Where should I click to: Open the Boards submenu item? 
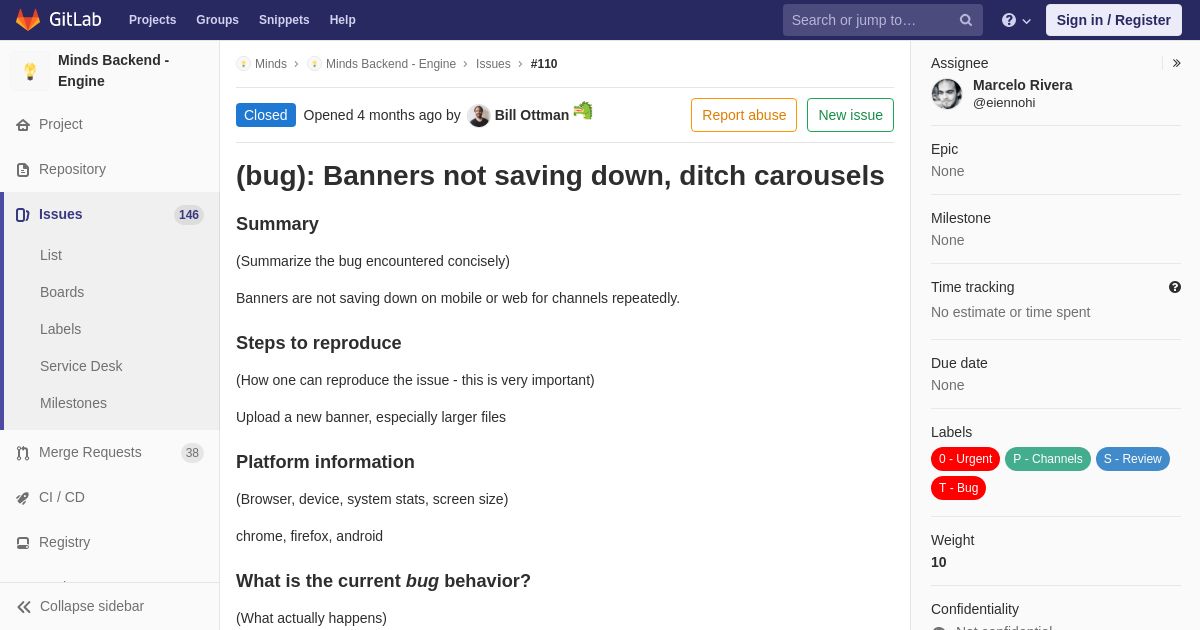click(62, 292)
